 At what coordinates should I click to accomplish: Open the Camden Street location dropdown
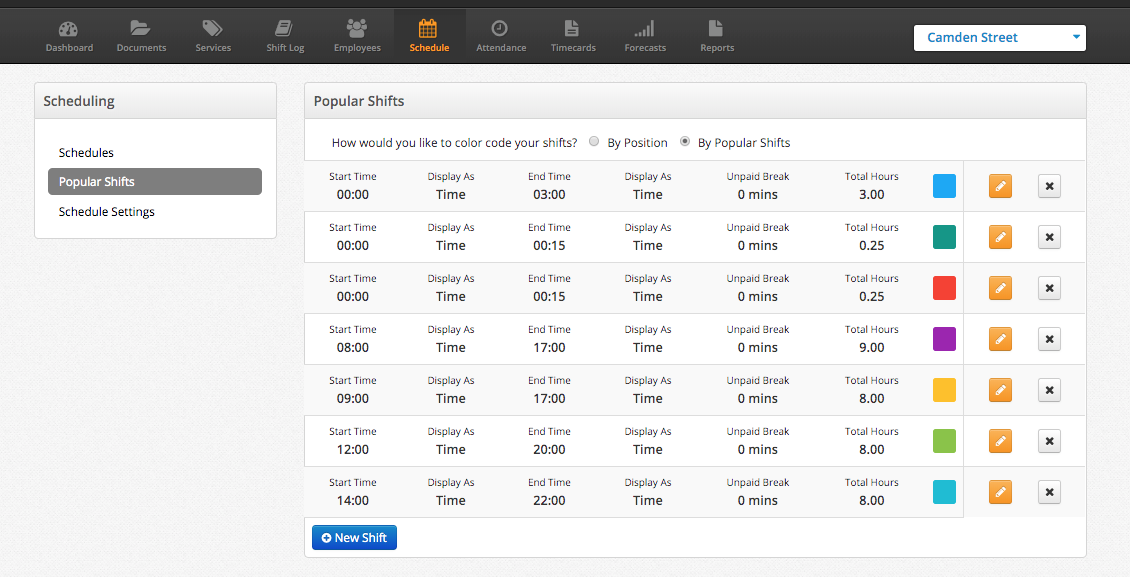click(x=1000, y=37)
